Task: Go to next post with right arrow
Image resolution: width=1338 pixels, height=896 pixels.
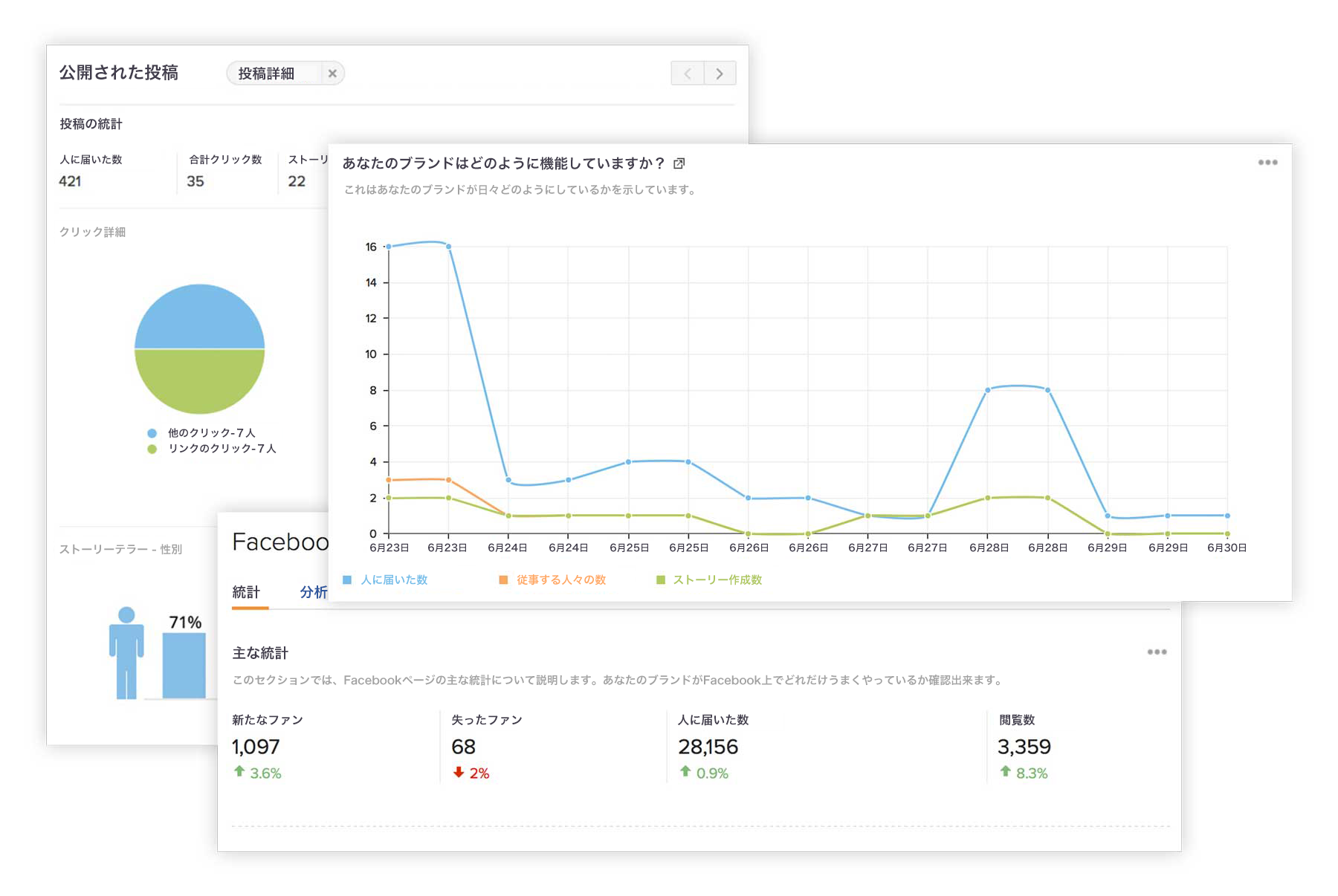Action: click(720, 74)
